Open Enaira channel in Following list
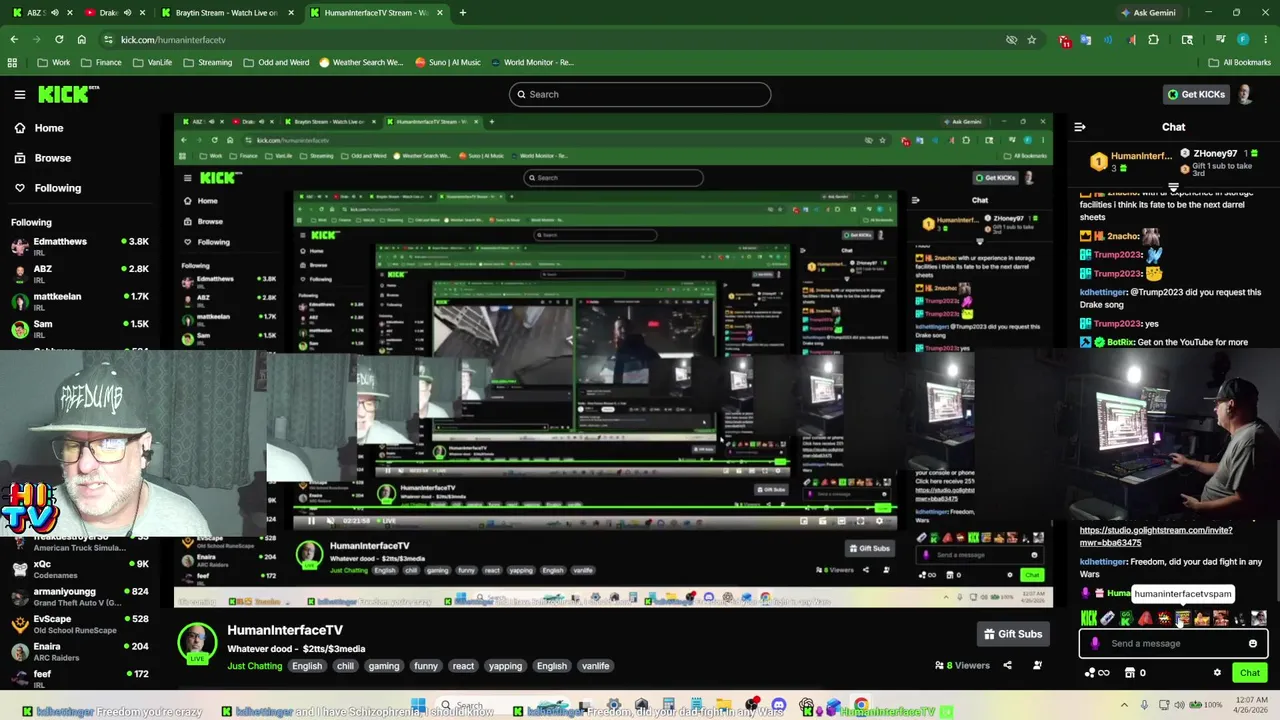 (79, 651)
